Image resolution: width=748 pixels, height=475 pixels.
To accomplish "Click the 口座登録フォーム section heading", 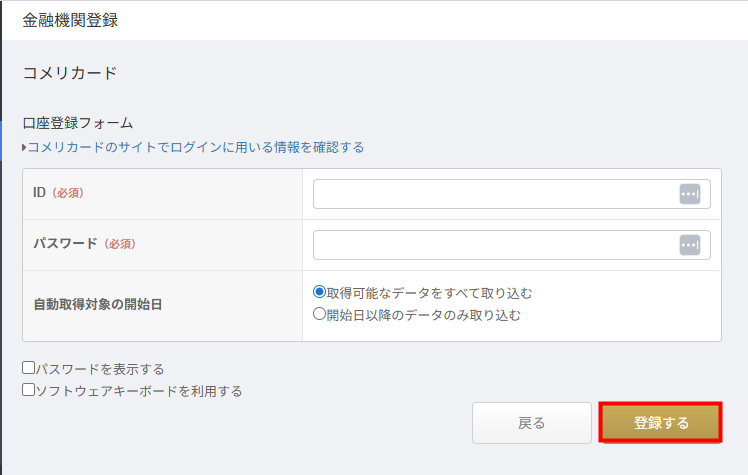I will coord(78,123).
